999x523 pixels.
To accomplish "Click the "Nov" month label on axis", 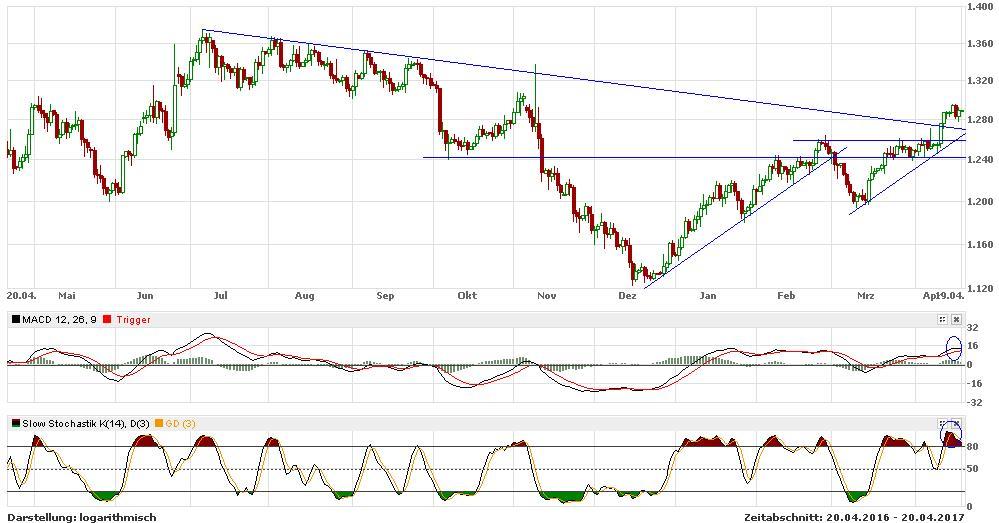I will [546, 296].
